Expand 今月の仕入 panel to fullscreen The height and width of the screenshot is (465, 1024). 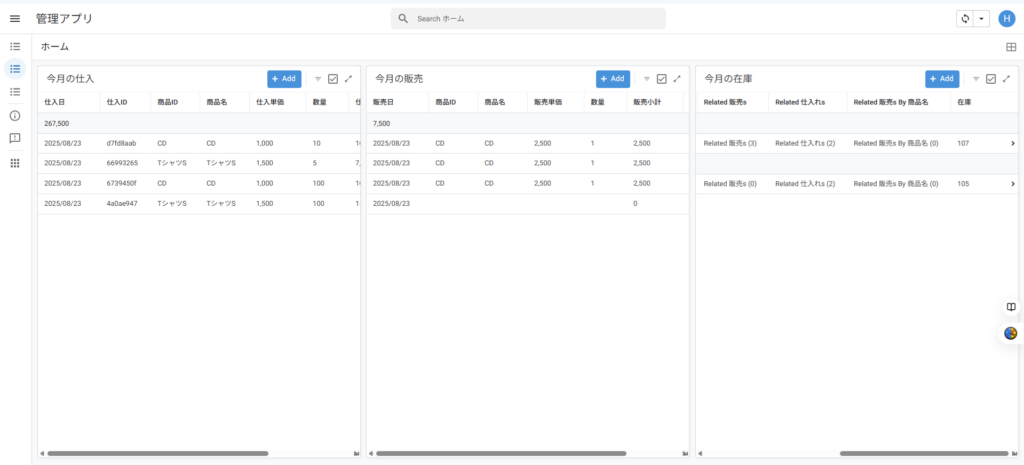[348, 79]
